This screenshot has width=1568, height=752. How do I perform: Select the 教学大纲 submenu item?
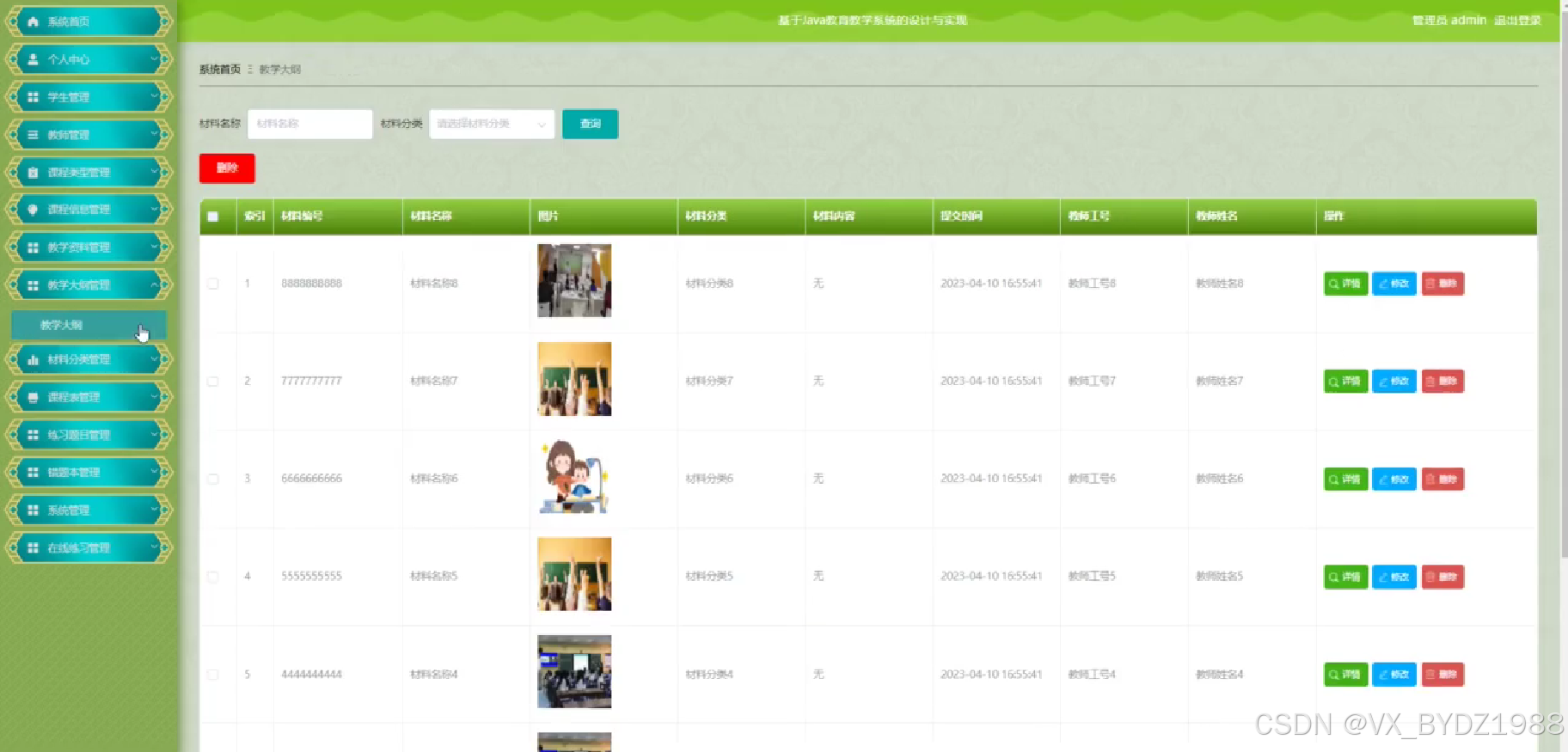click(x=89, y=325)
